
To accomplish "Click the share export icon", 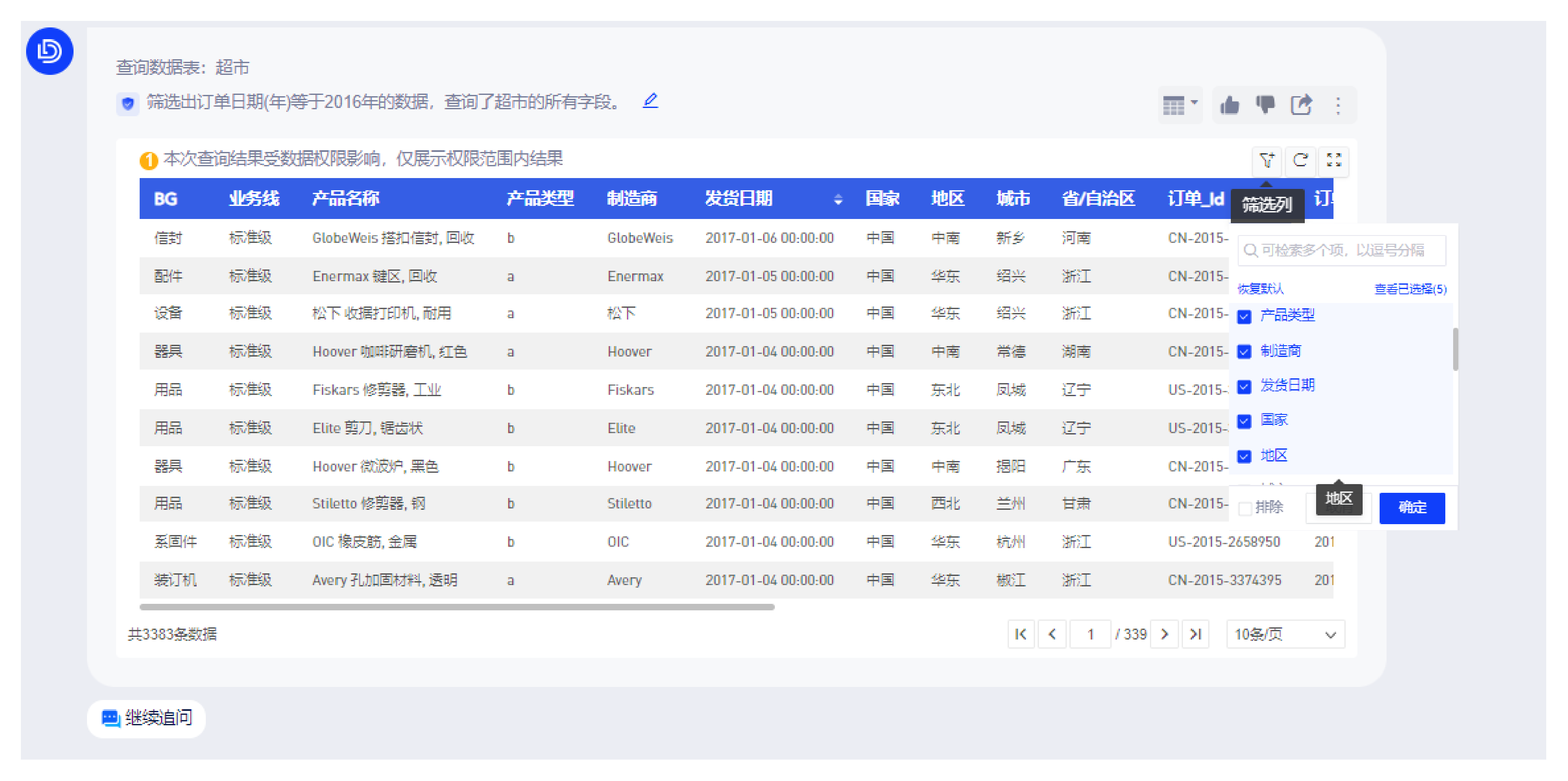I will click(1301, 105).
